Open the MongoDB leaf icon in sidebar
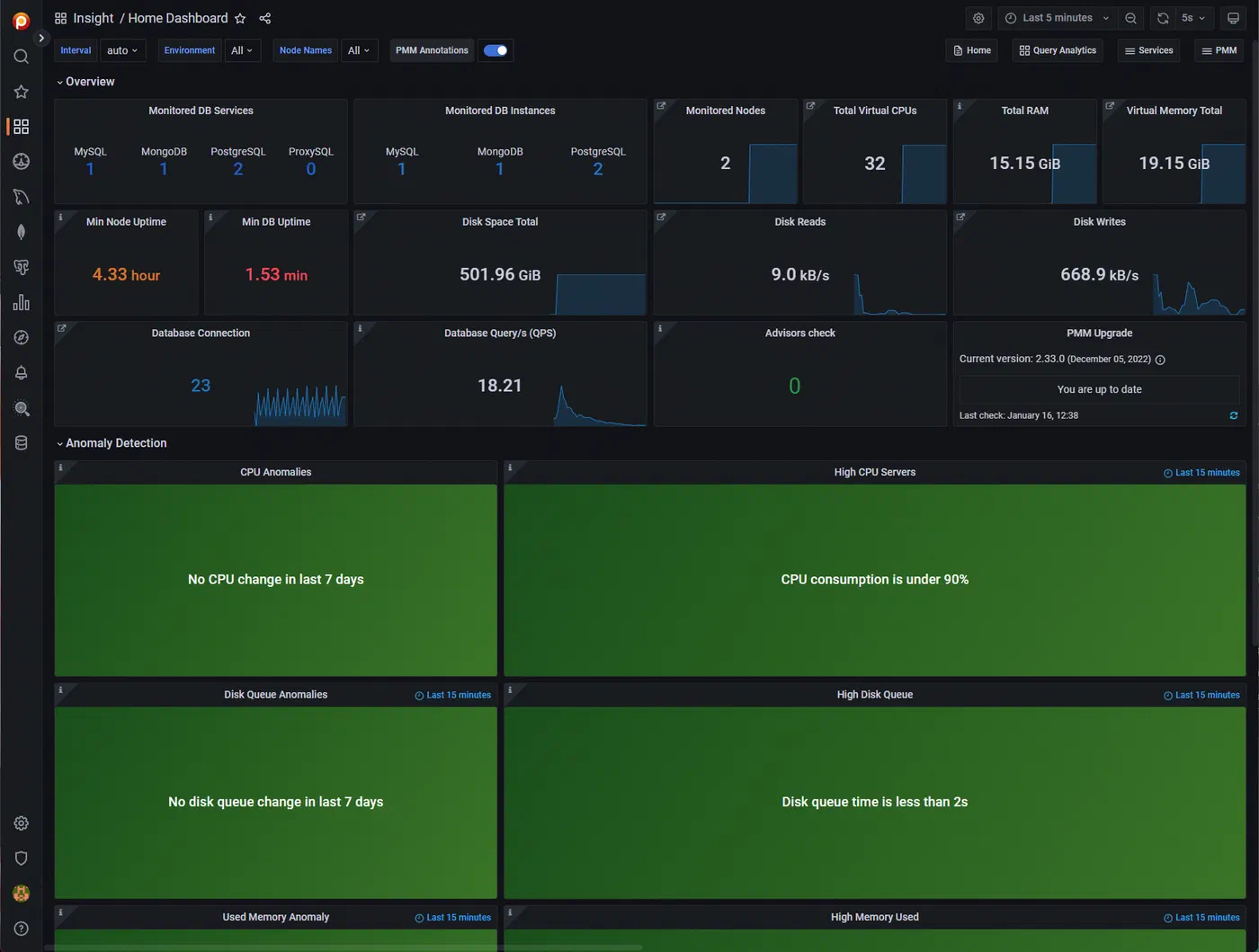The width and height of the screenshot is (1259, 952). 21,232
